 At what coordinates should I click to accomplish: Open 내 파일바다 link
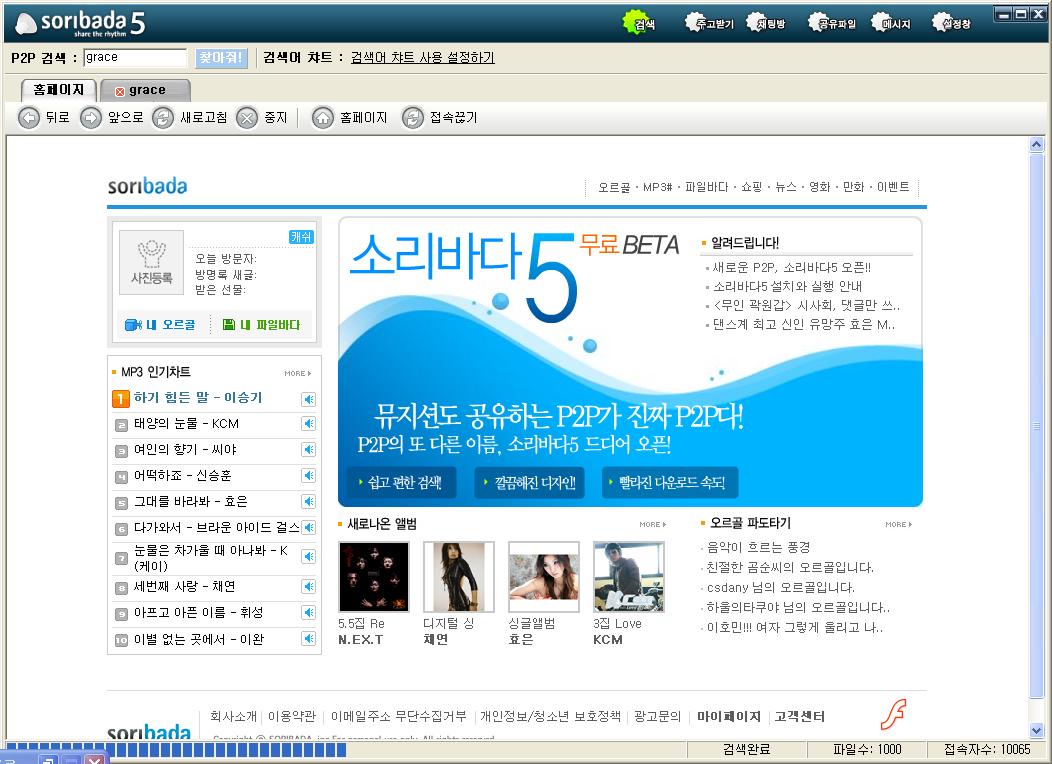[261, 325]
